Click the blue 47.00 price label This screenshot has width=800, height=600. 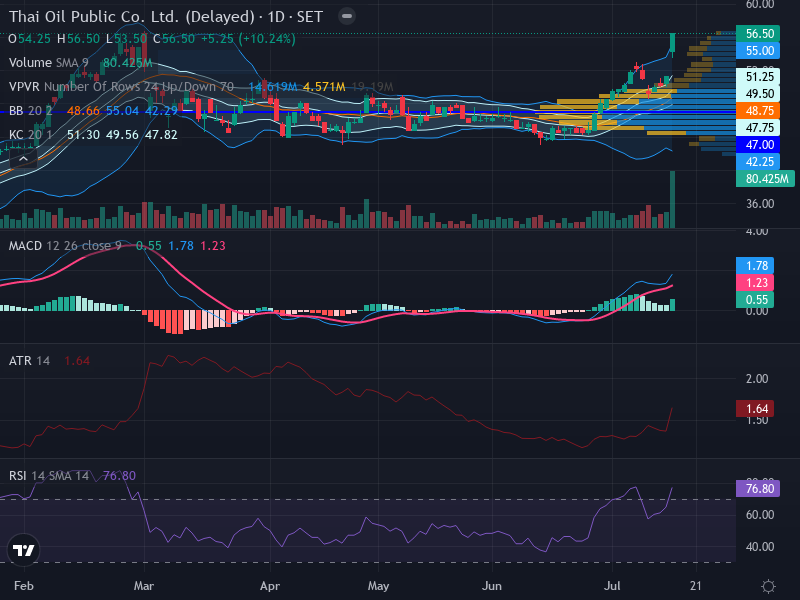click(758, 145)
